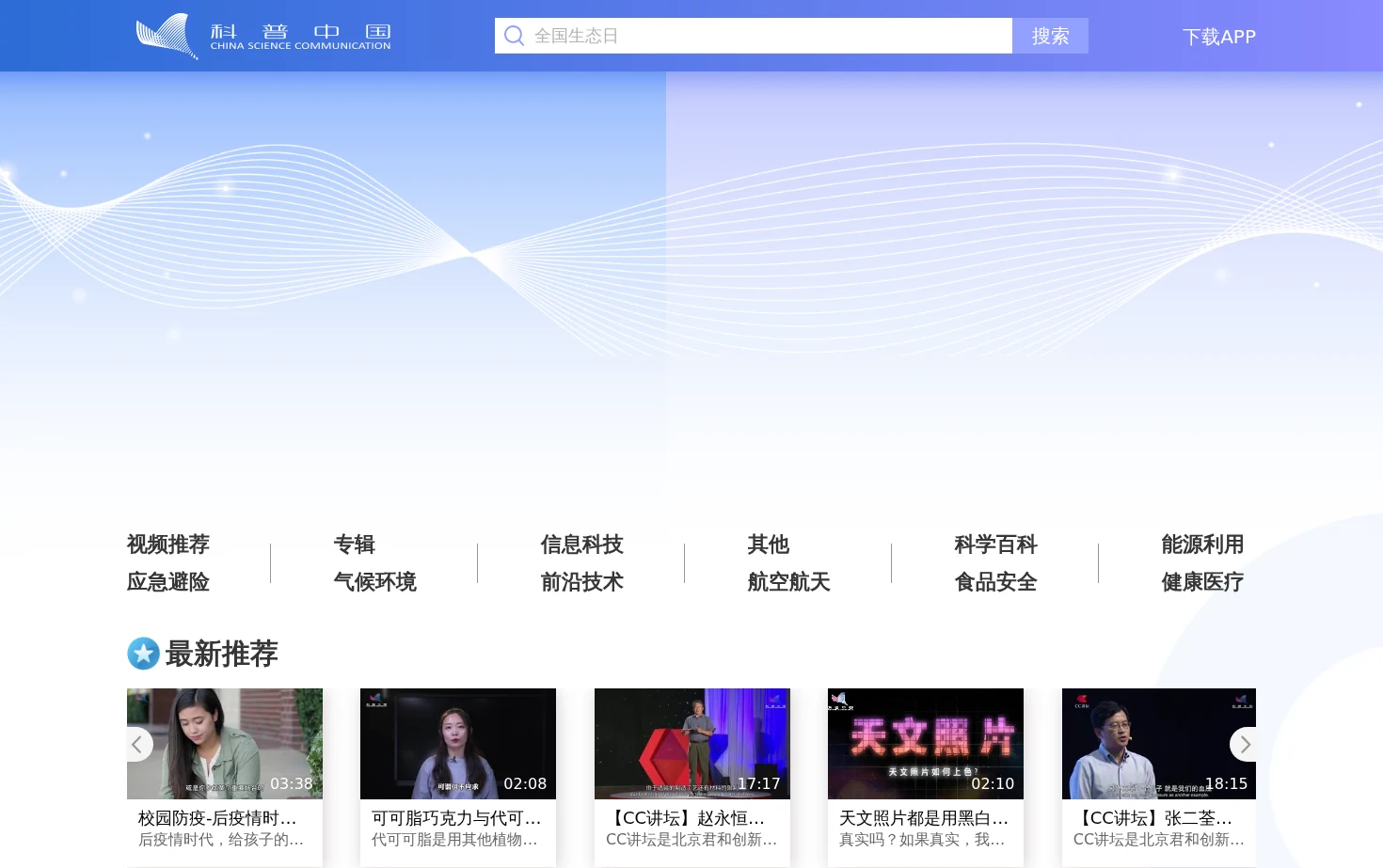Click description 代可可脂是用其他植物…

coord(454,840)
